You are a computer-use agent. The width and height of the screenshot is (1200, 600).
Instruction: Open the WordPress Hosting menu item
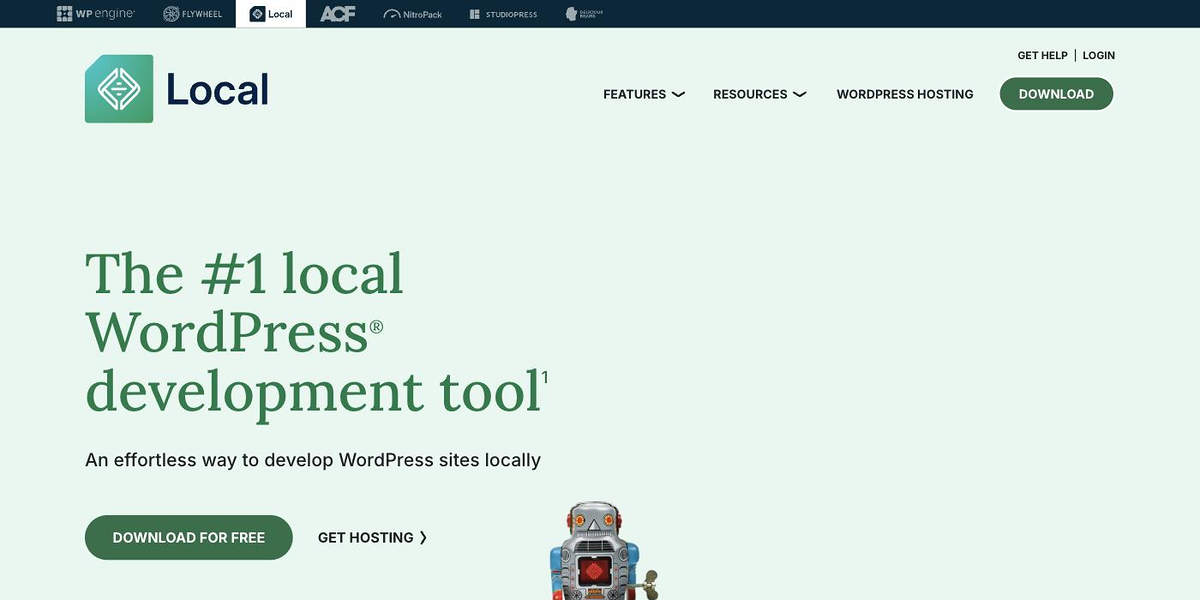click(x=905, y=94)
